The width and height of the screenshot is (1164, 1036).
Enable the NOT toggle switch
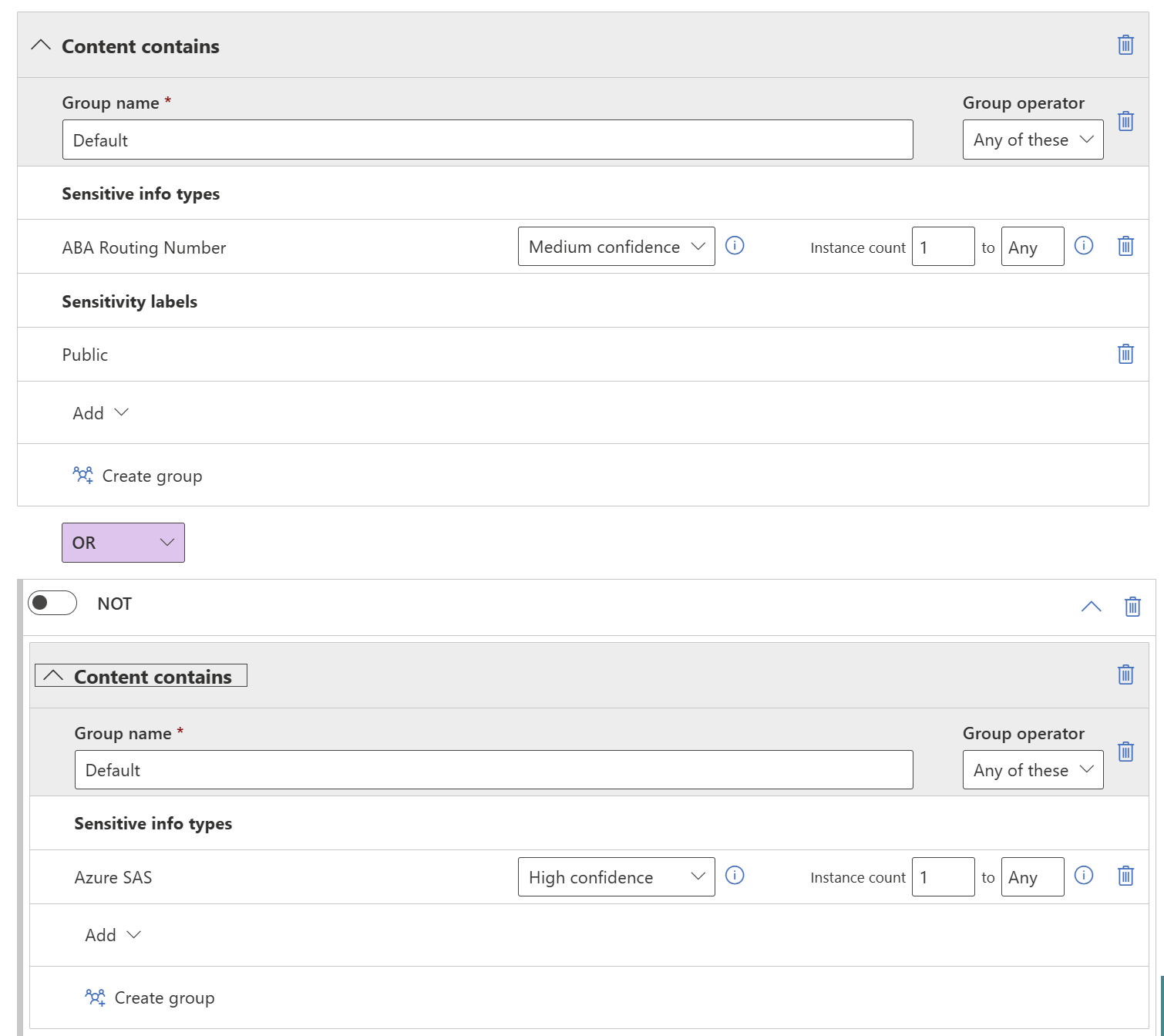pos(52,603)
